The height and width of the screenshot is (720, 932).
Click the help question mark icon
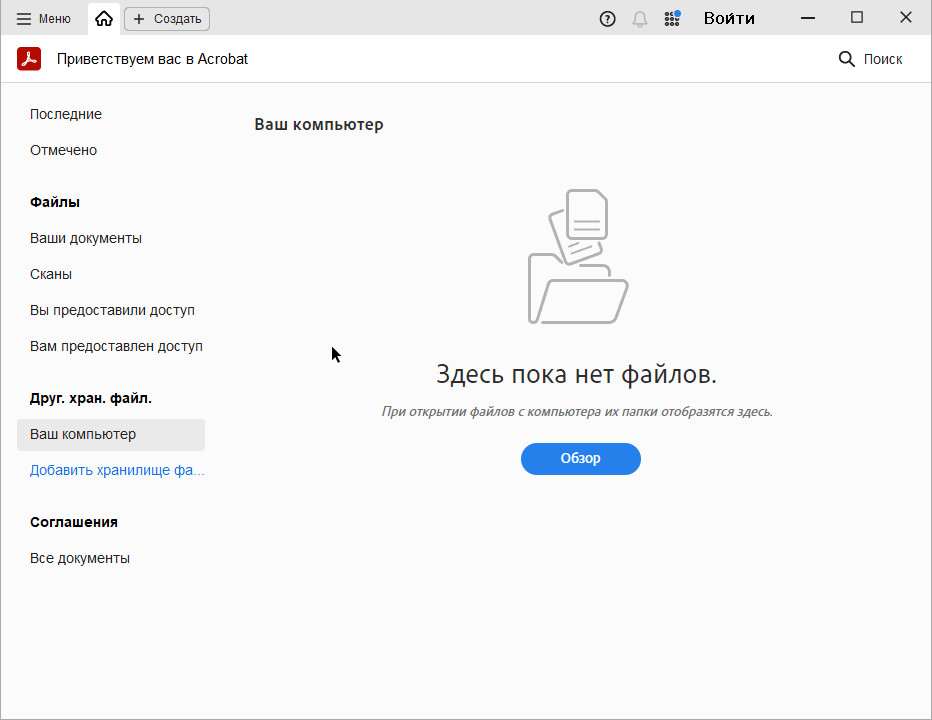(x=607, y=19)
